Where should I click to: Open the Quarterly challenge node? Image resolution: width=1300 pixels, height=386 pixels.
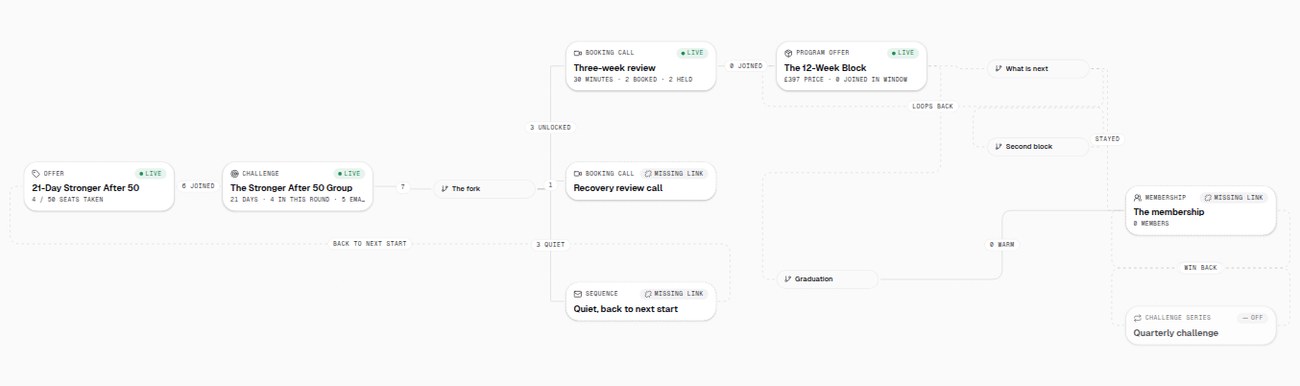[x=1176, y=332]
